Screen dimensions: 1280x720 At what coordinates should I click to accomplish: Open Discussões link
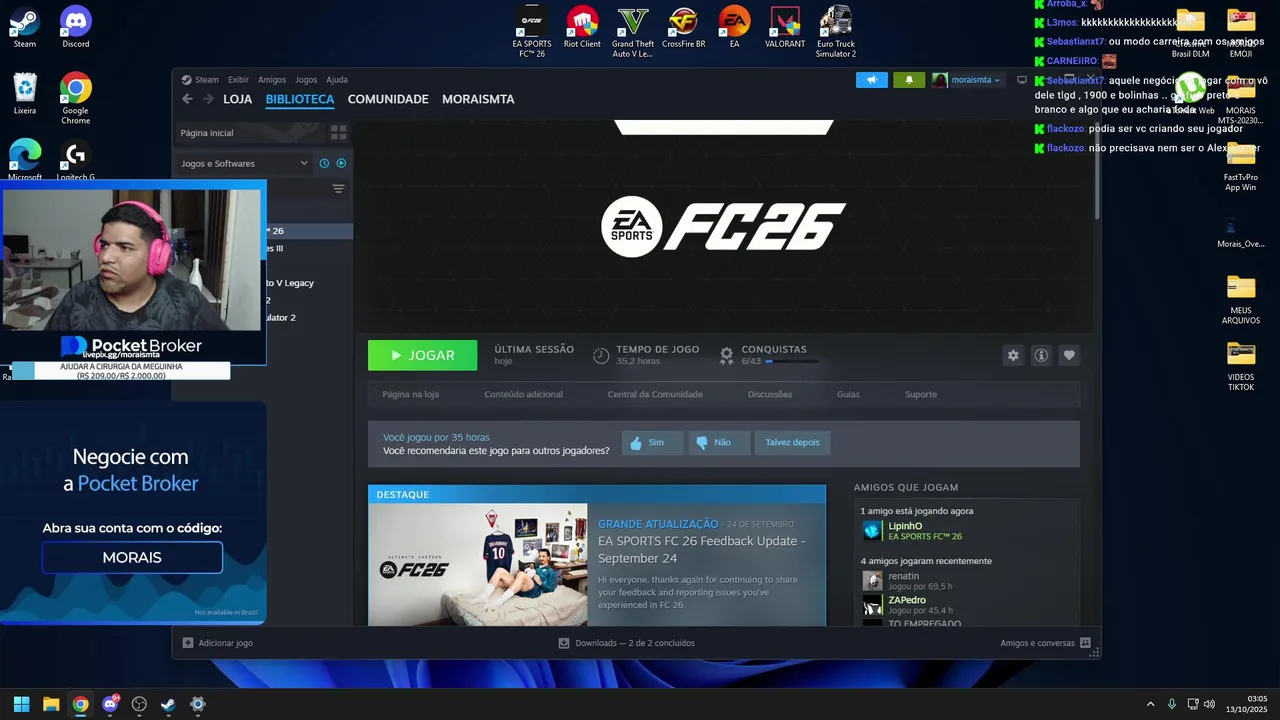[x=770, y=394]
